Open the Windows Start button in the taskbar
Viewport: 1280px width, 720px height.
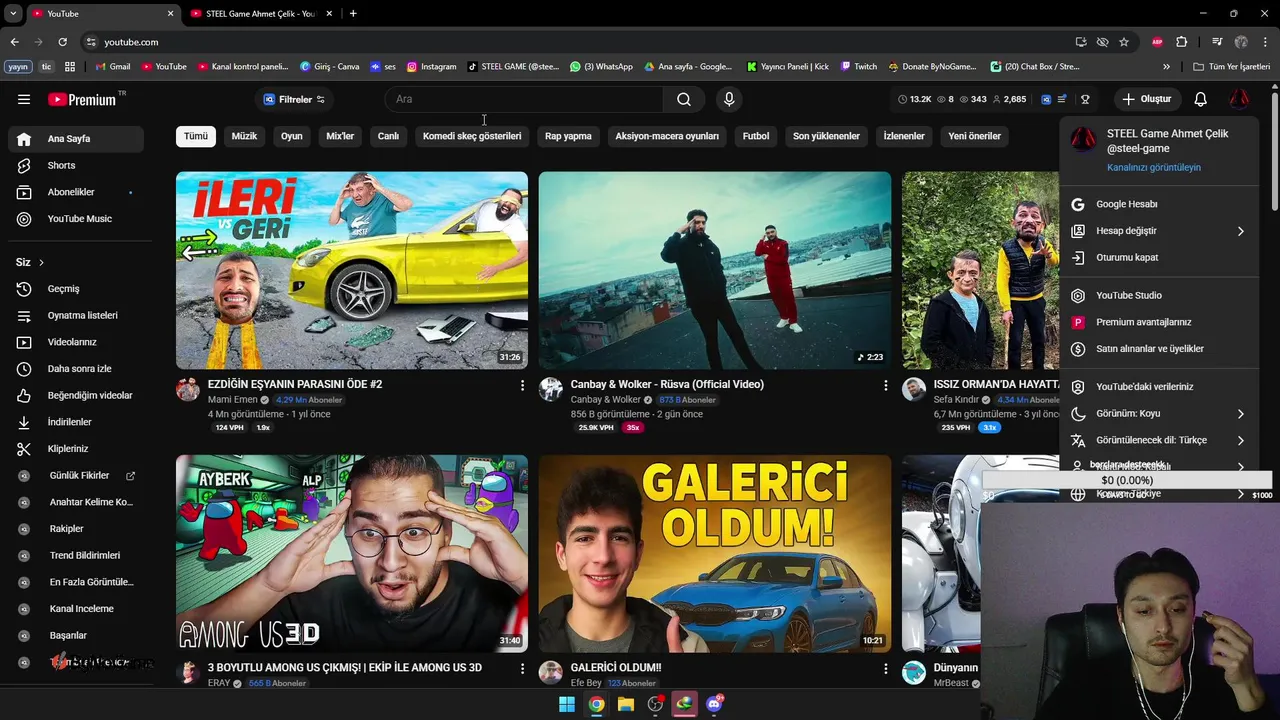[567, 704]
